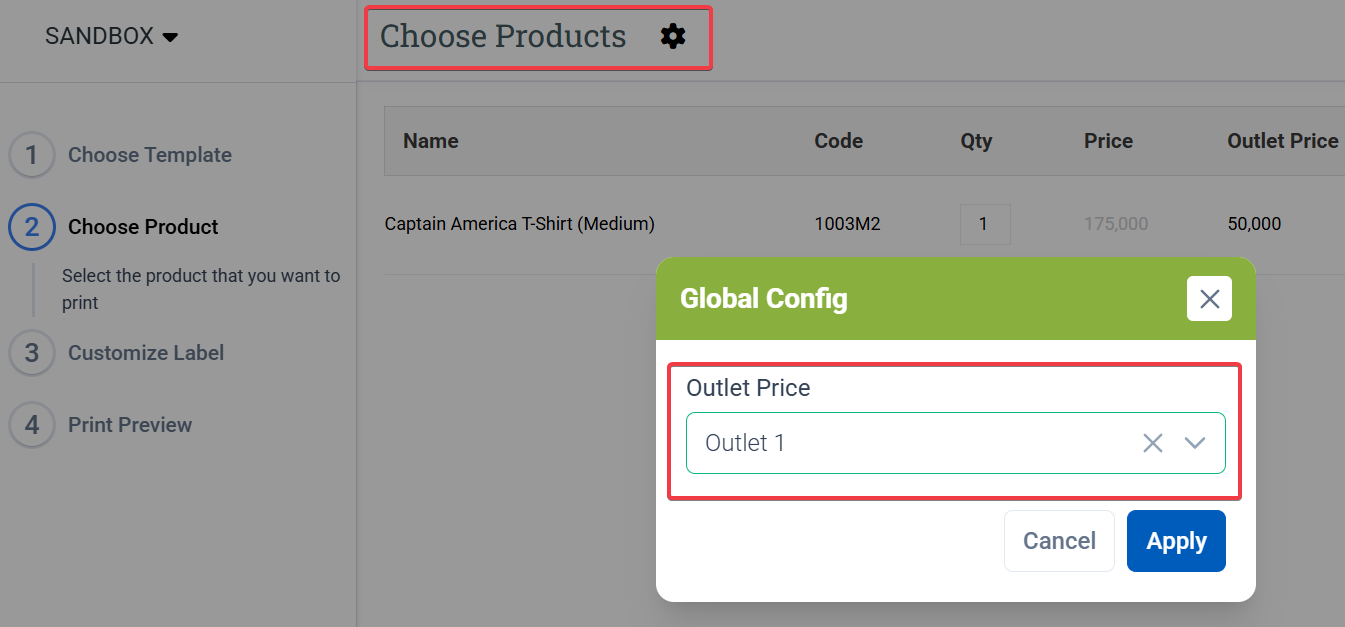Select the Captain America T-Shirt (Medium) row
Image resolution: width=1345 pixels, height=627 pixels.
(x=519, y=224)
